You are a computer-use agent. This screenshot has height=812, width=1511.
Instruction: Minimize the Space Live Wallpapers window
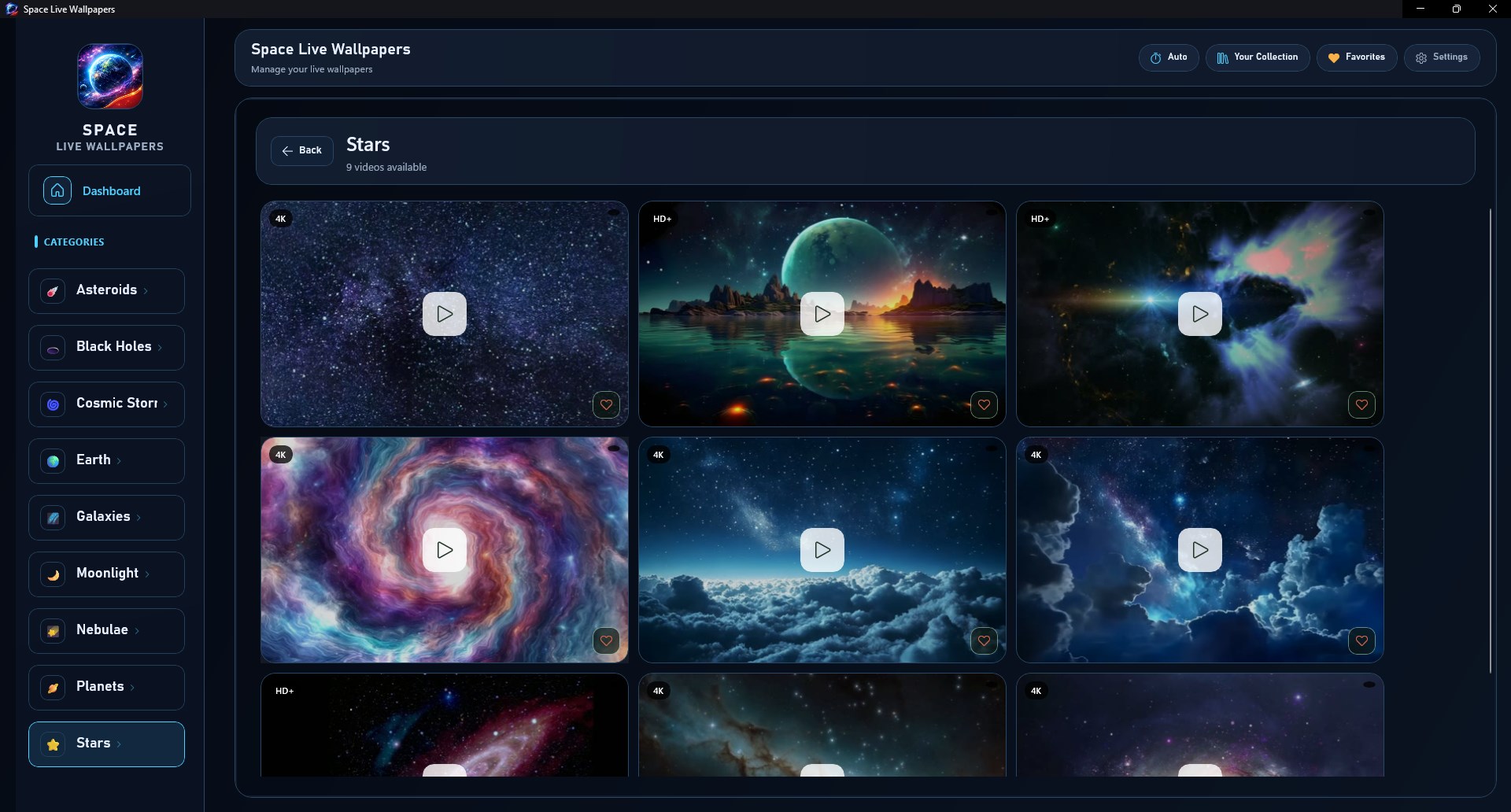[1420, 9]
